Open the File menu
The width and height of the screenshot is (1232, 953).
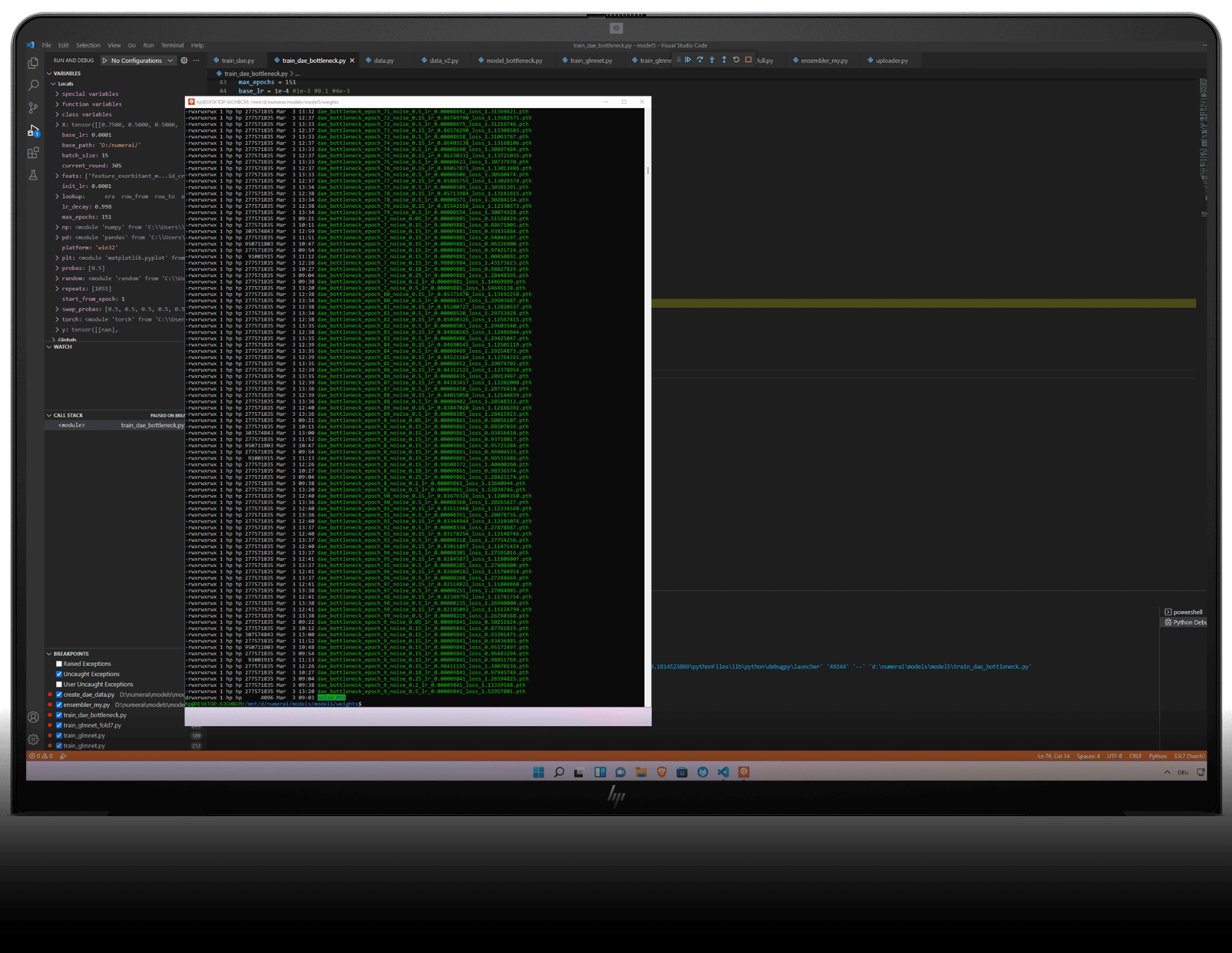click(x=46, y=46)
